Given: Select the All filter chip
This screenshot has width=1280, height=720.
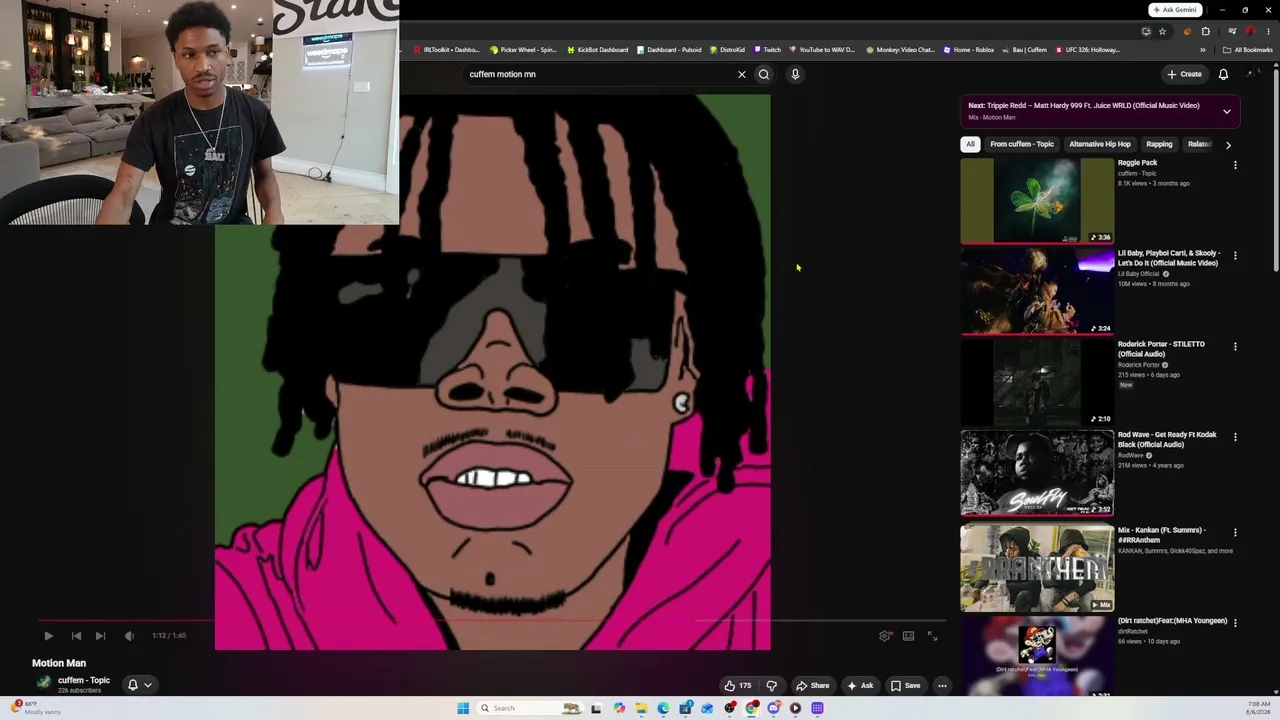Looking at the screenshot, I should click(970, 144).
